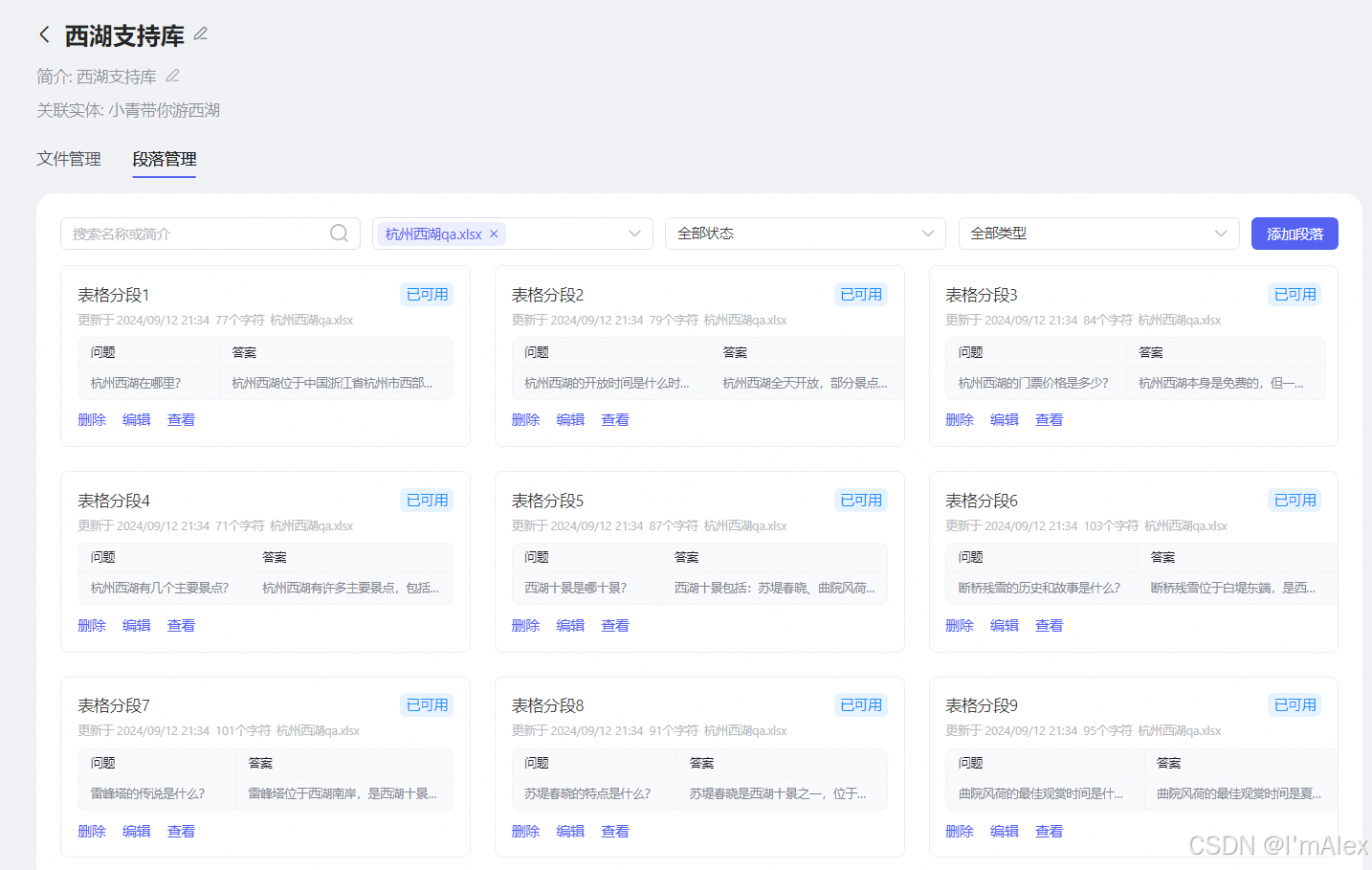This screenshot has height=870, width=1372.
Task: Open the 全部类型 dropdown
Action: (x=1098, y=234)
